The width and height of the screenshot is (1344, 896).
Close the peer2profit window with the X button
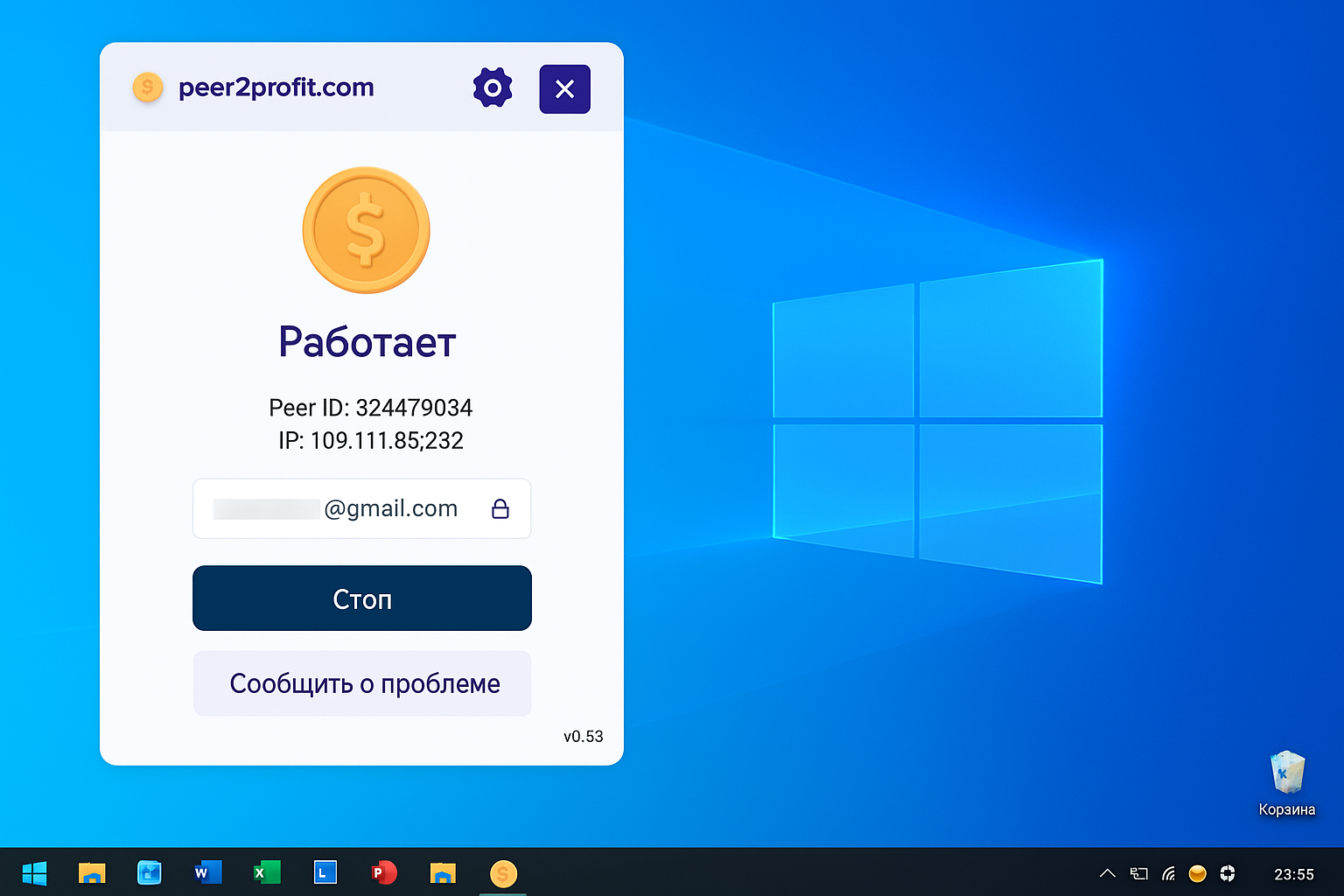565,89
